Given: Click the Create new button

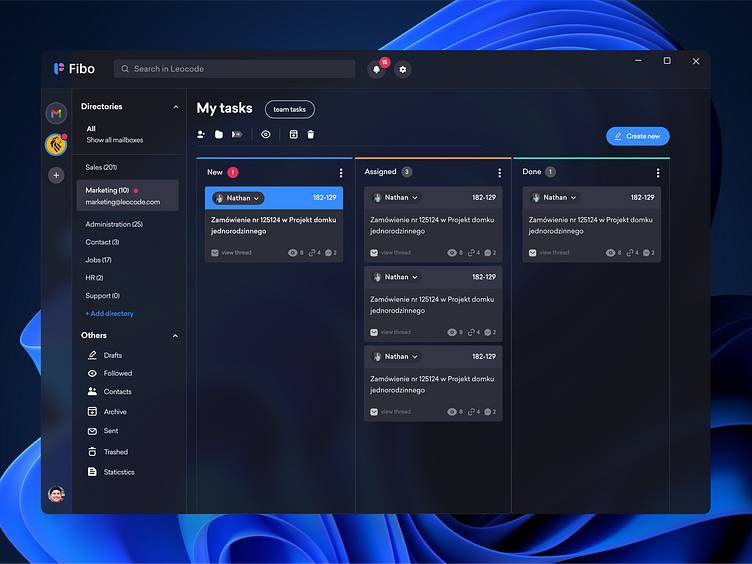Looking at the screenshot, I should pos(637,136).
